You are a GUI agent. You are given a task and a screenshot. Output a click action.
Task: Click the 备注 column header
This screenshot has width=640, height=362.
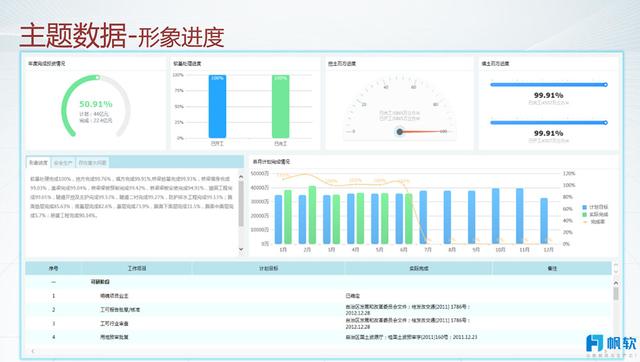point(552,268)
